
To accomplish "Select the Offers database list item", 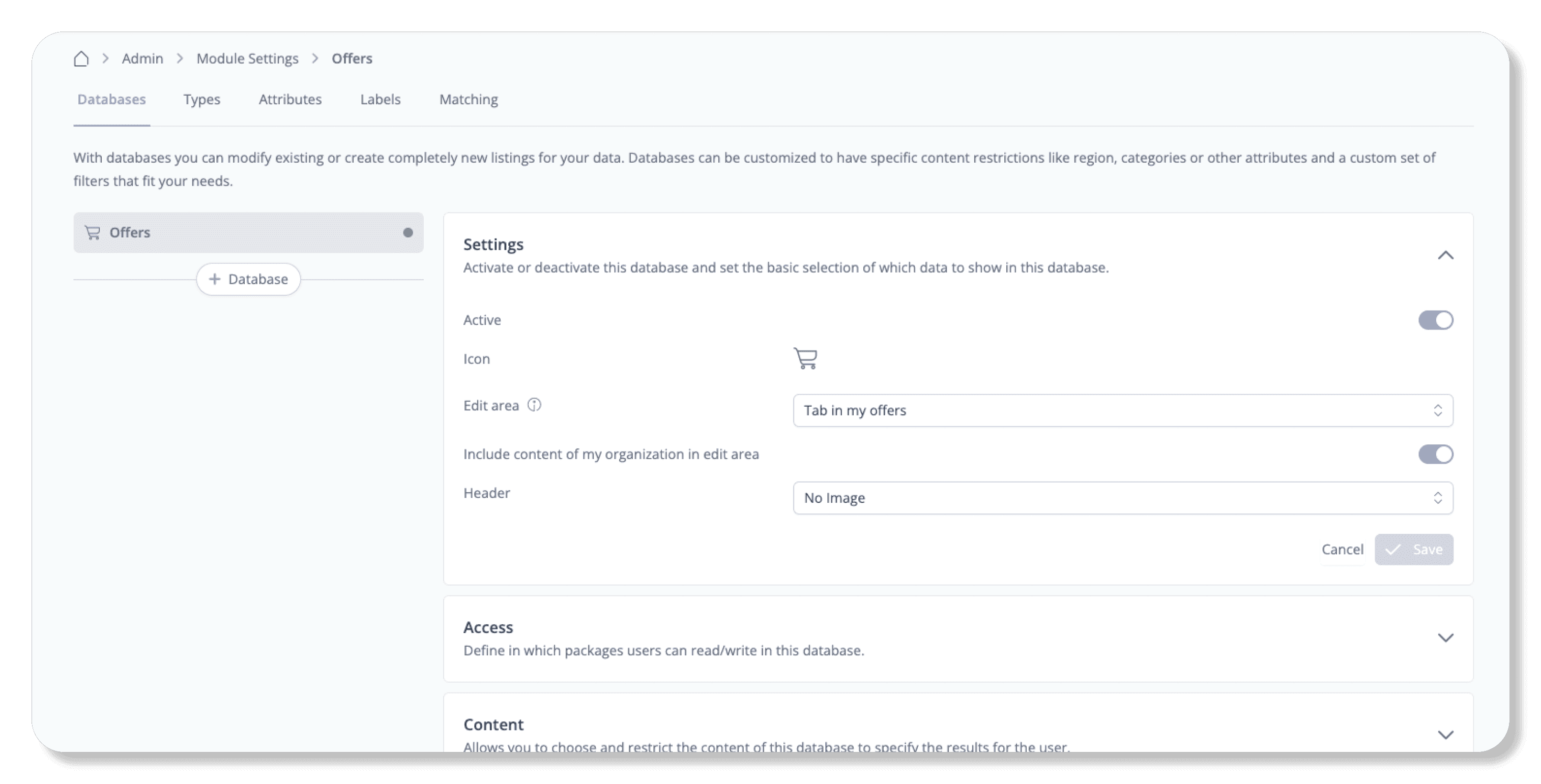I will tap(248, 233).
